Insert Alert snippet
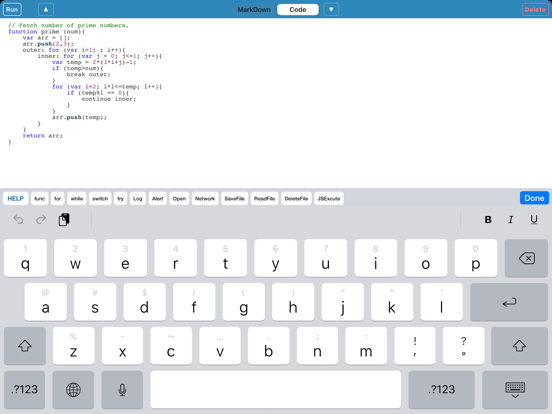The height and width of the screenshot is (414, 552). (157, 199)
